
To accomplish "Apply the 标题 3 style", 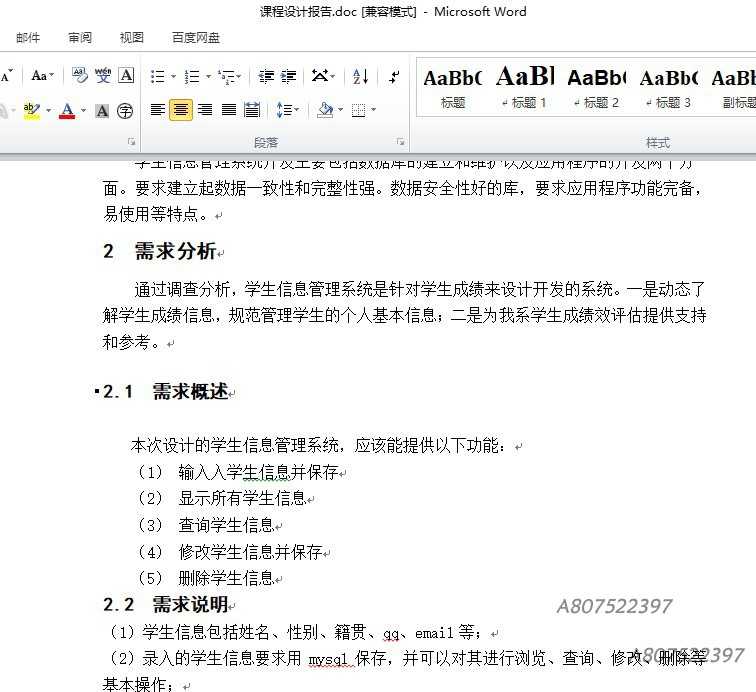I will (x=669, y=87).
